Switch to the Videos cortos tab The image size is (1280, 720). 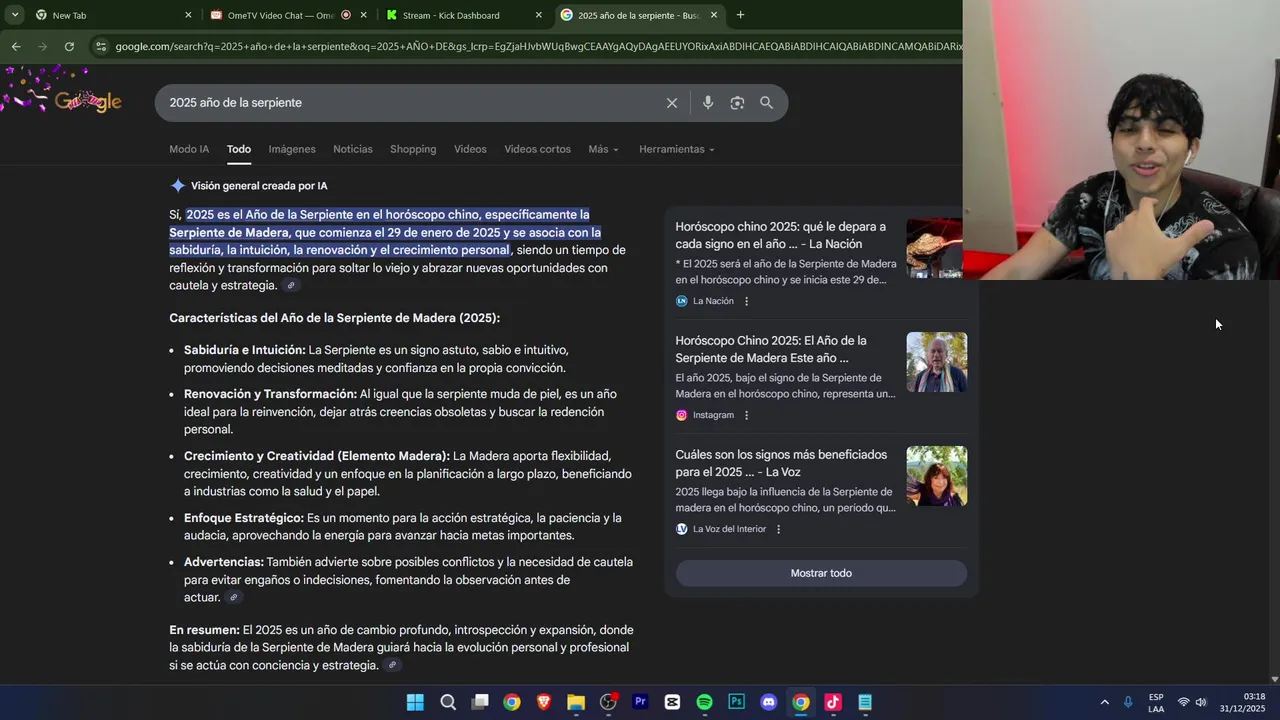point(537,149)
